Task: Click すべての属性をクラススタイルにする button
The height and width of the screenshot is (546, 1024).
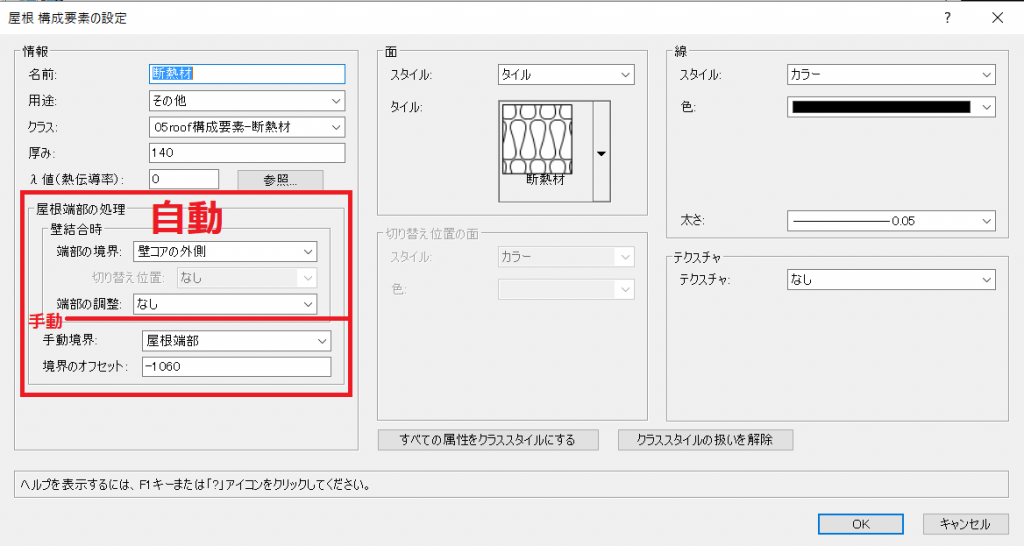Action: [488, 440]
